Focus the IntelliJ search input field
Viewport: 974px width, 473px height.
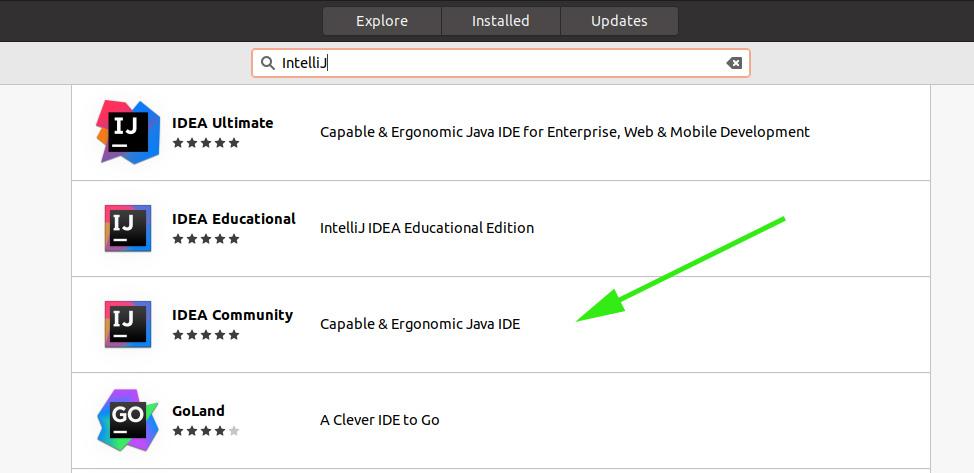(x=501, y=63)
